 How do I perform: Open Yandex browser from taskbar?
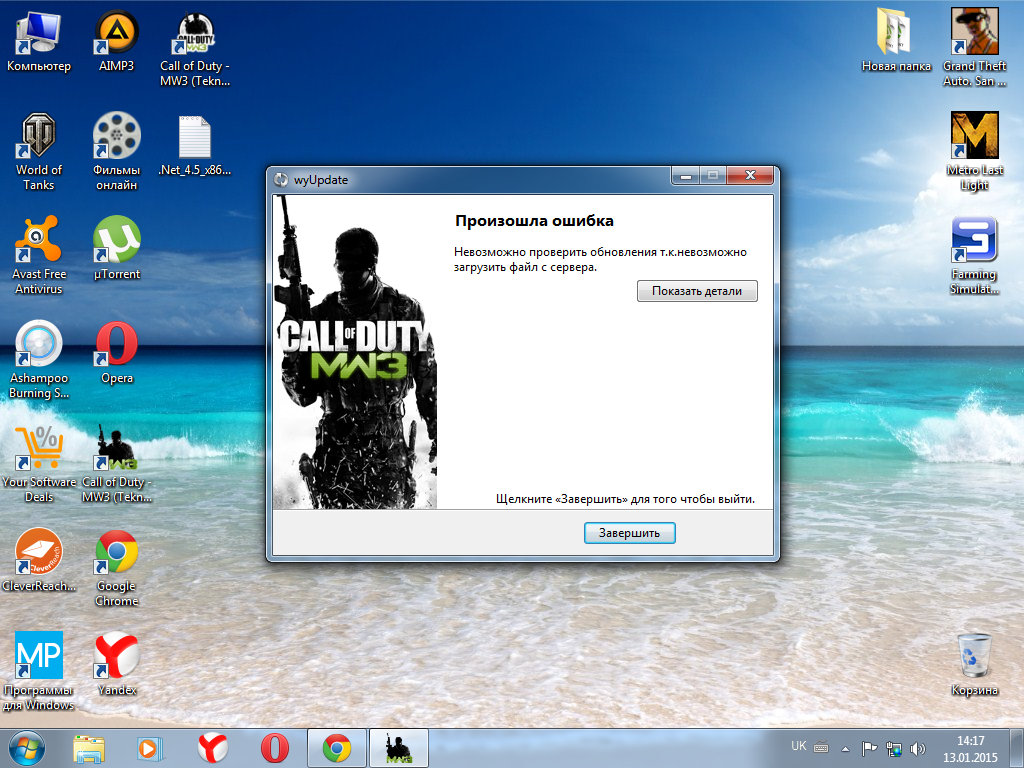(212, 749)
